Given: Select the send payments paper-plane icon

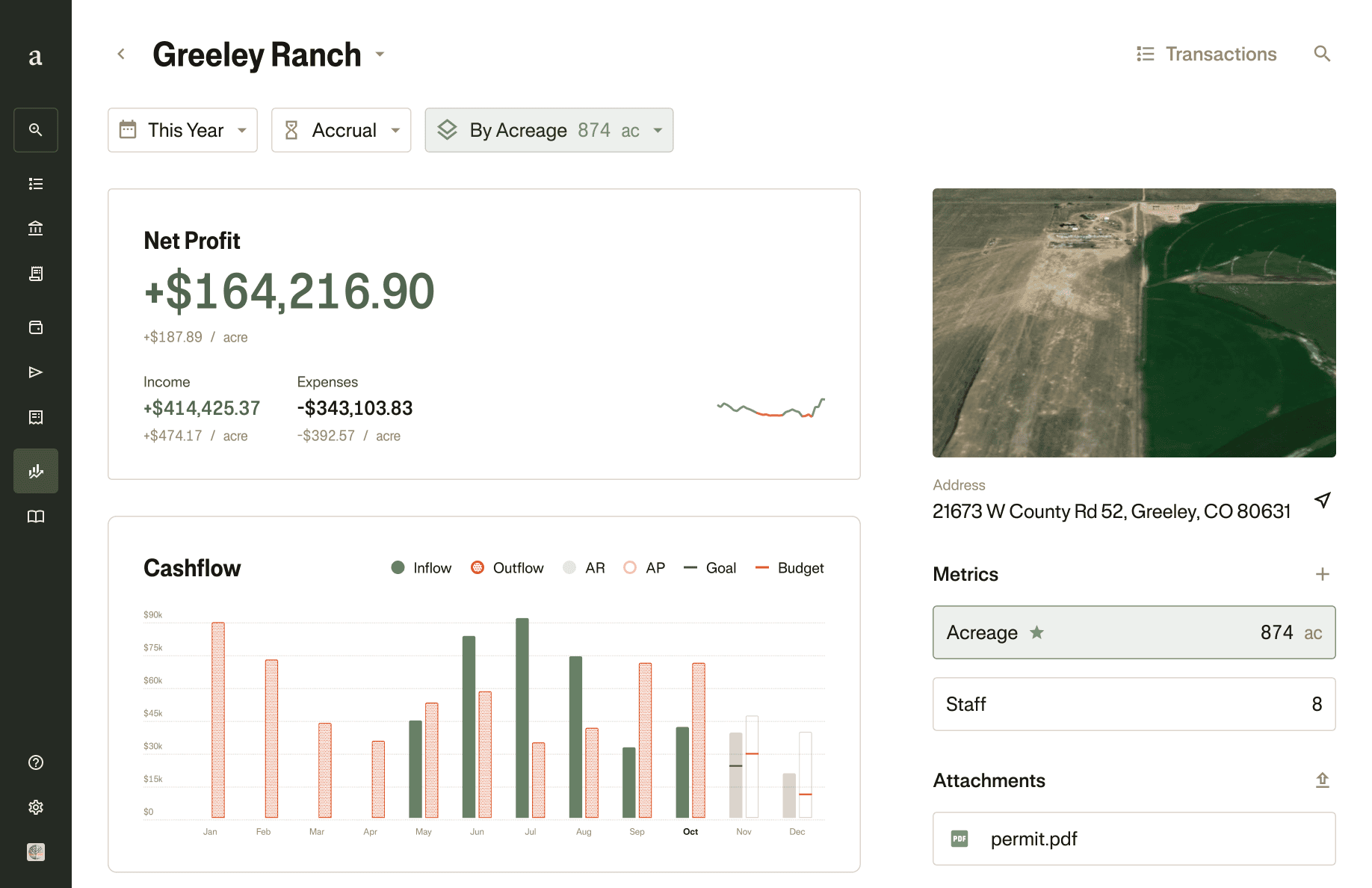Looking at the screenshot, I should coord(35,371).
